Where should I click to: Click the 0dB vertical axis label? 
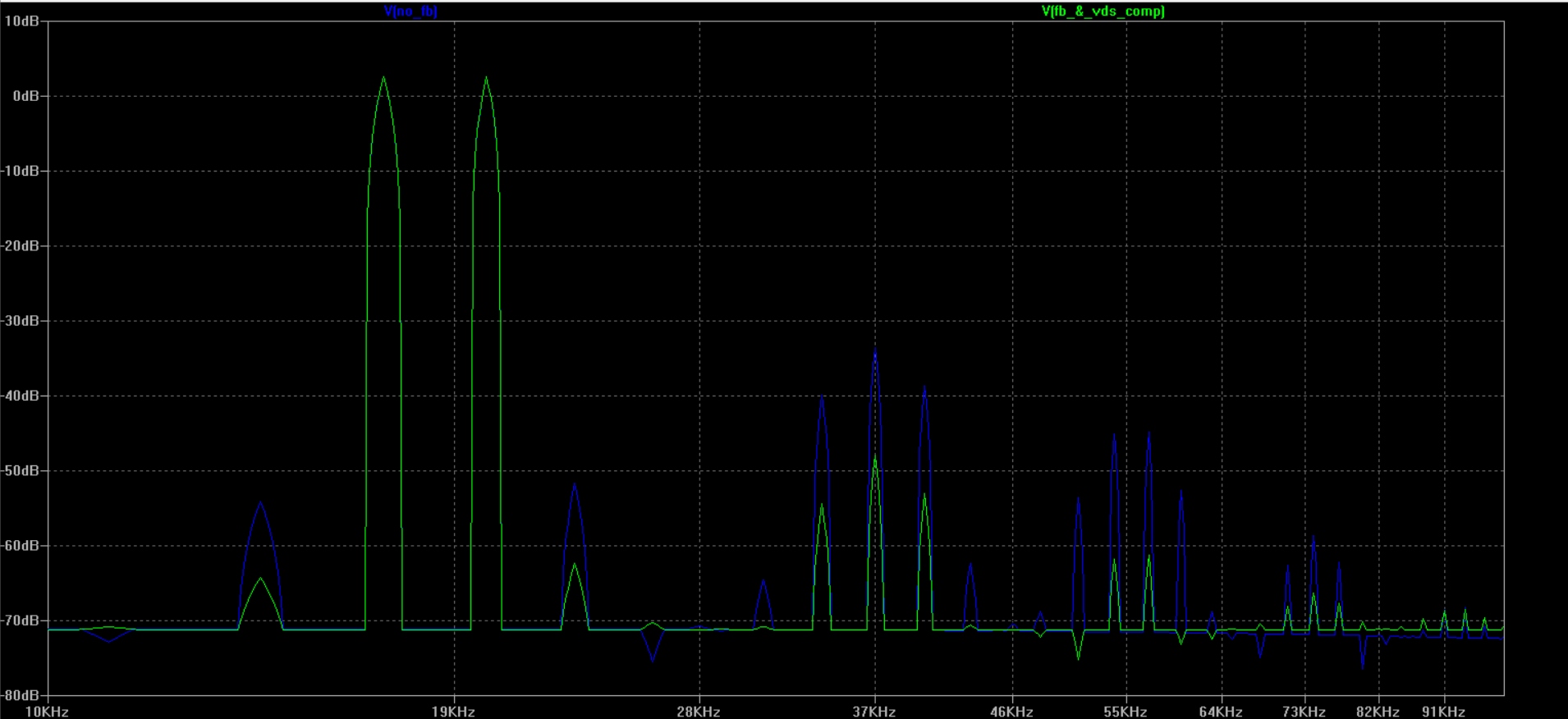tap(25, 96)
